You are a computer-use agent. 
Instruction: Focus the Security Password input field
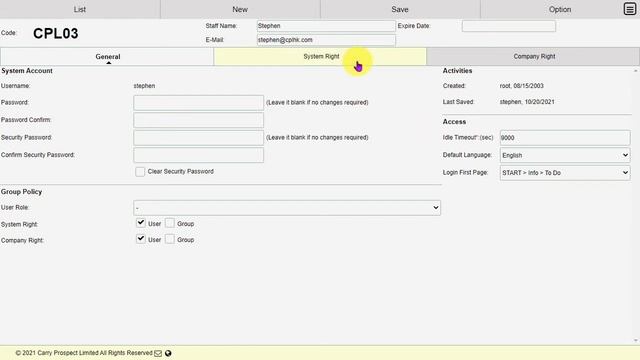click(x=198, y=138)
